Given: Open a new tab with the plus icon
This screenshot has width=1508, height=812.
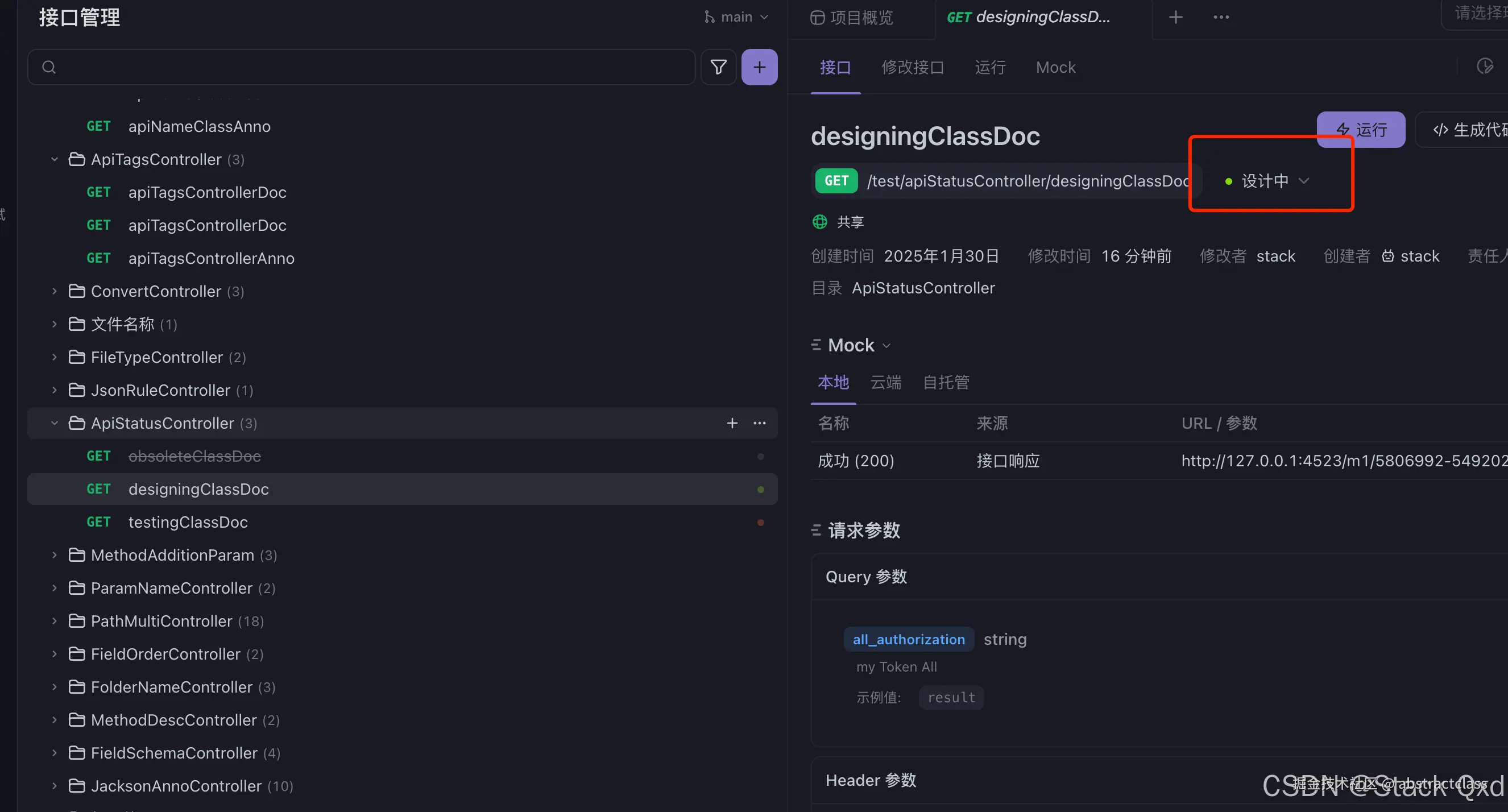Looking at the screenshot, I should click(1175, 16).
